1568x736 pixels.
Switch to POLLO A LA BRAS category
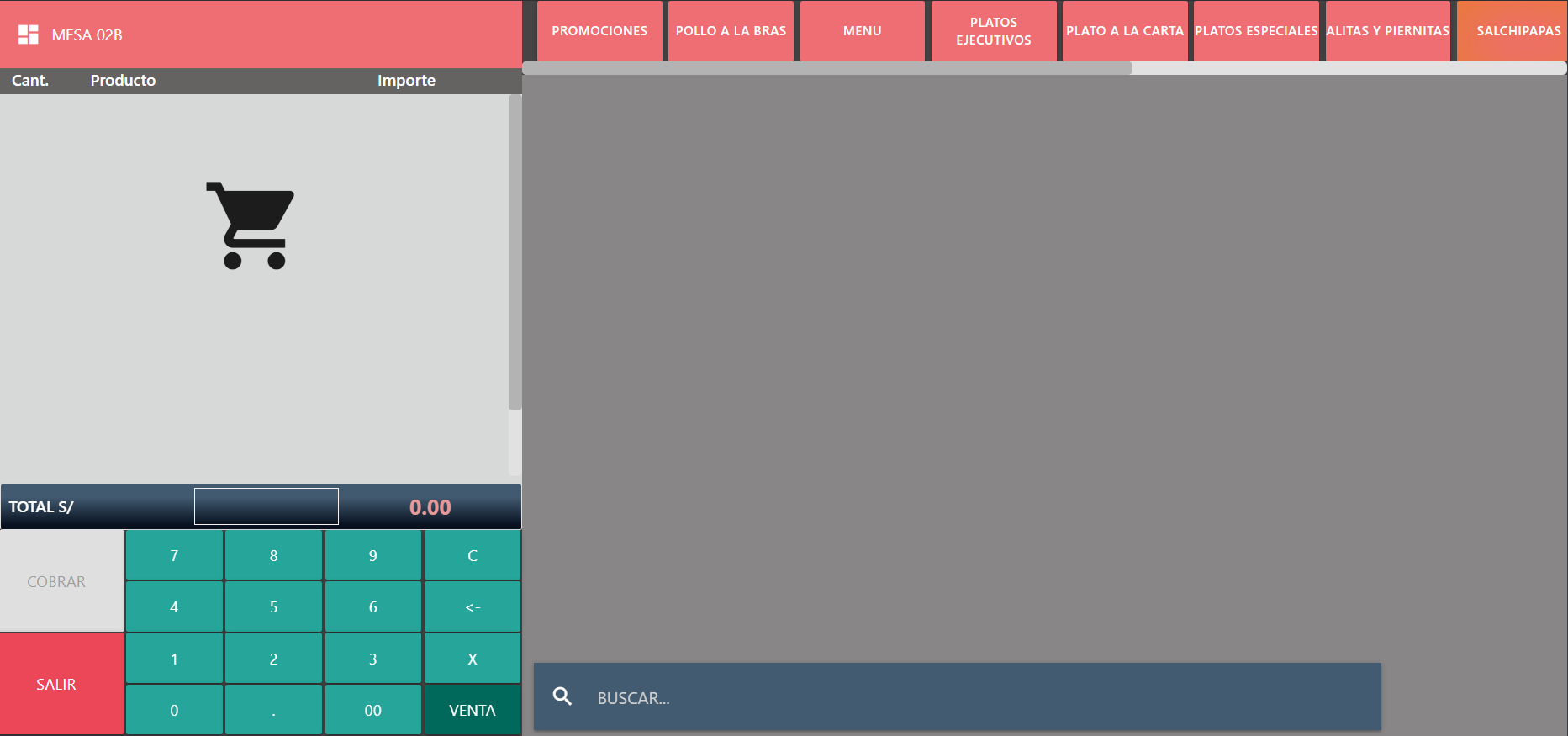[731, 31]
